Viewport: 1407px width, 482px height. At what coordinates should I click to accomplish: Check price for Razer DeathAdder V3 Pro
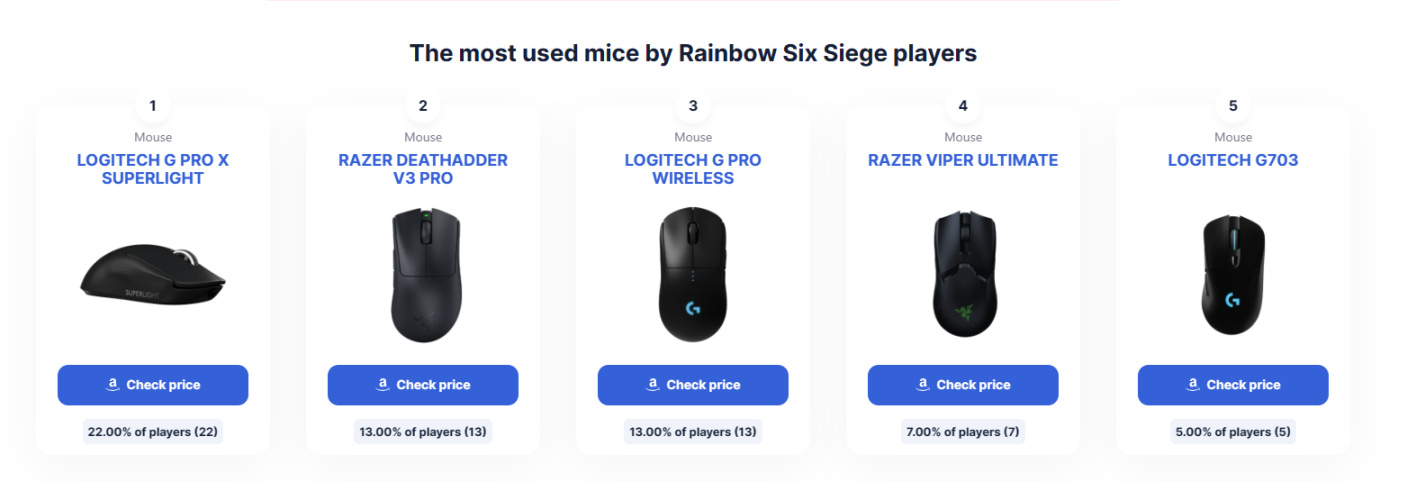[x=422, y=385]
